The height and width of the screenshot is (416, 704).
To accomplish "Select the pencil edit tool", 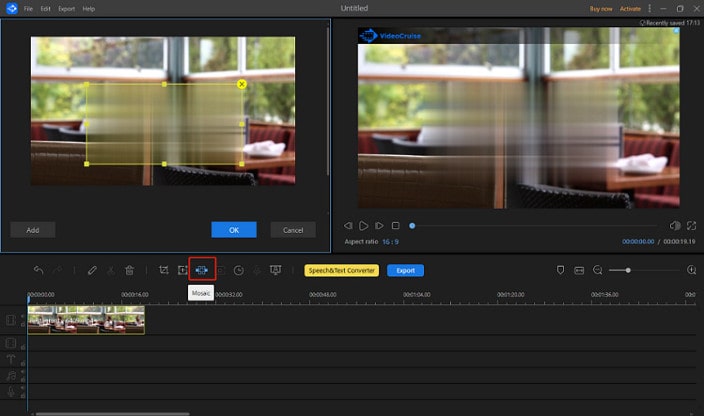I will click(x=92, y=270).
